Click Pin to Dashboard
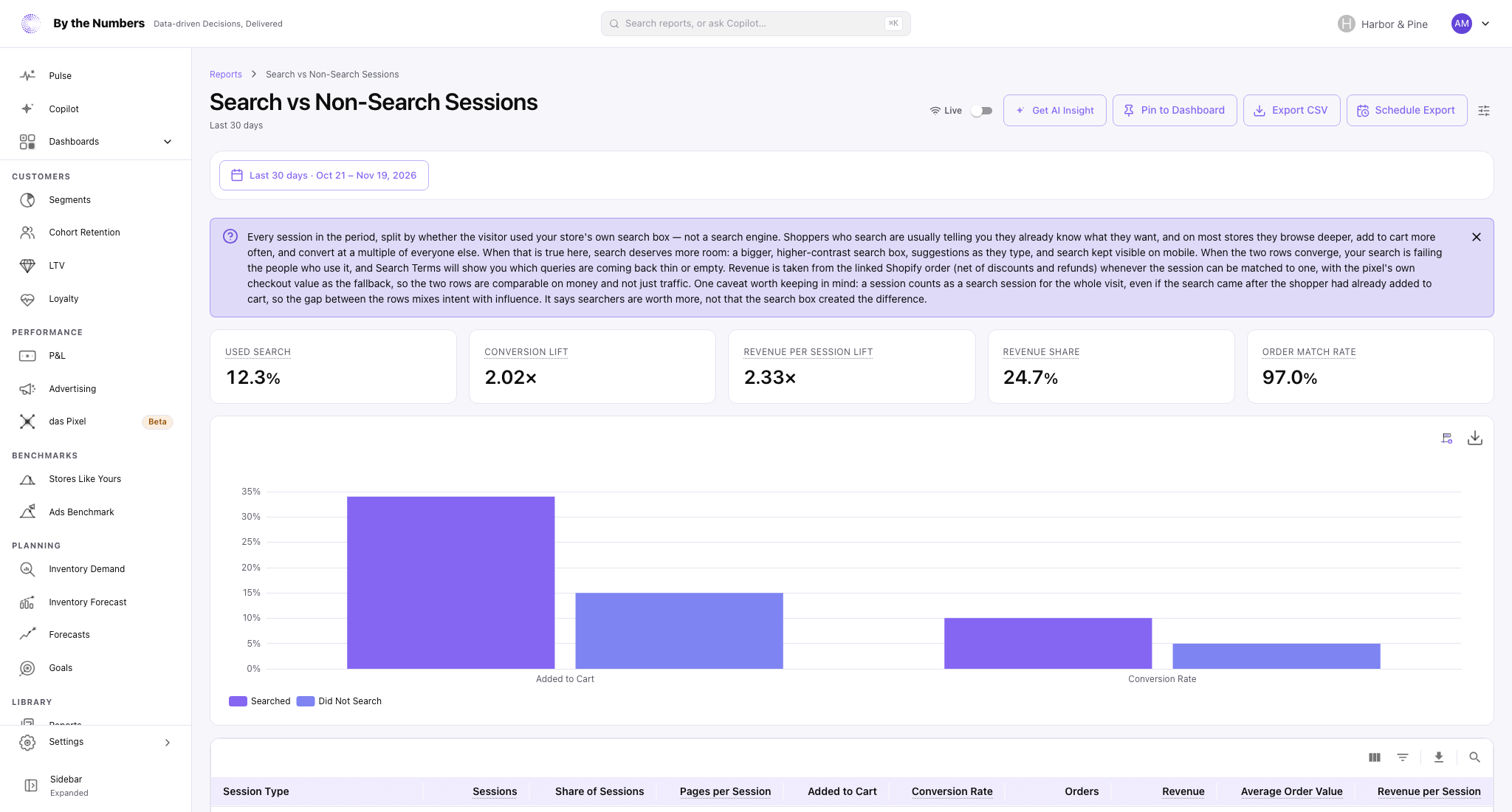 [x=1175, y=111]
